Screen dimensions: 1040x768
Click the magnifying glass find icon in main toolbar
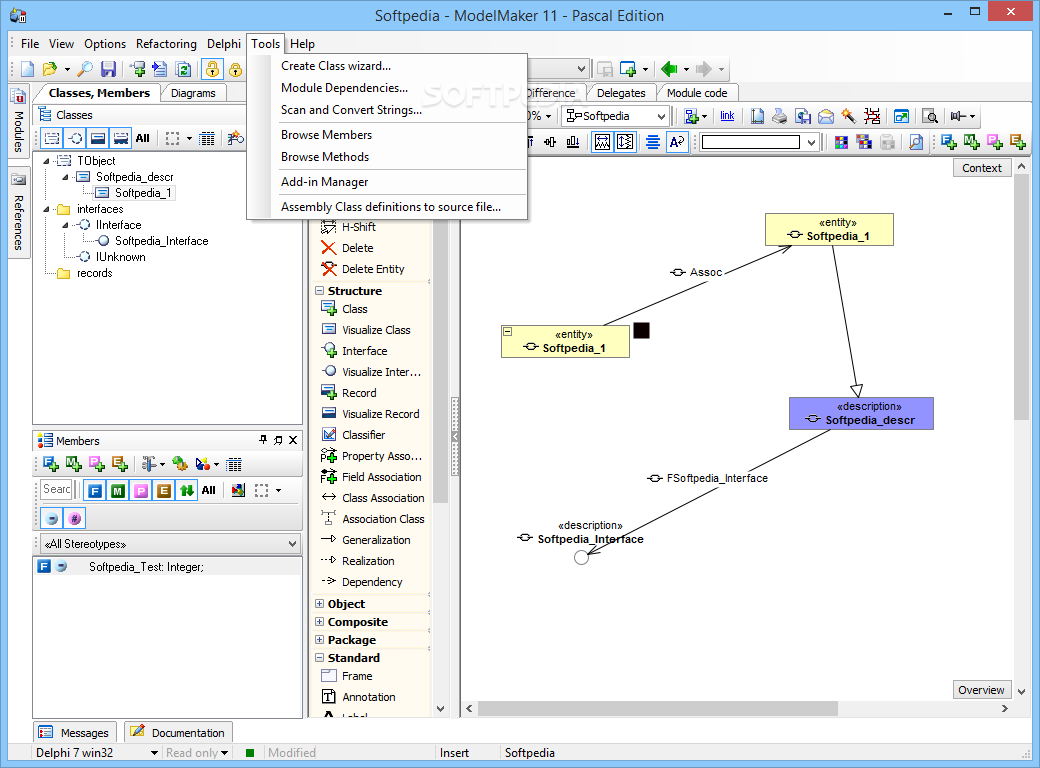point(85,69)
